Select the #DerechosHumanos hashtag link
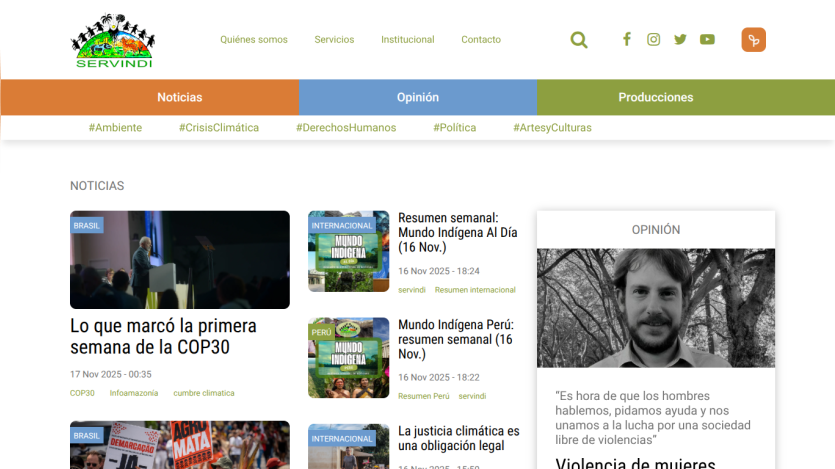 click(x=346, y=128)
